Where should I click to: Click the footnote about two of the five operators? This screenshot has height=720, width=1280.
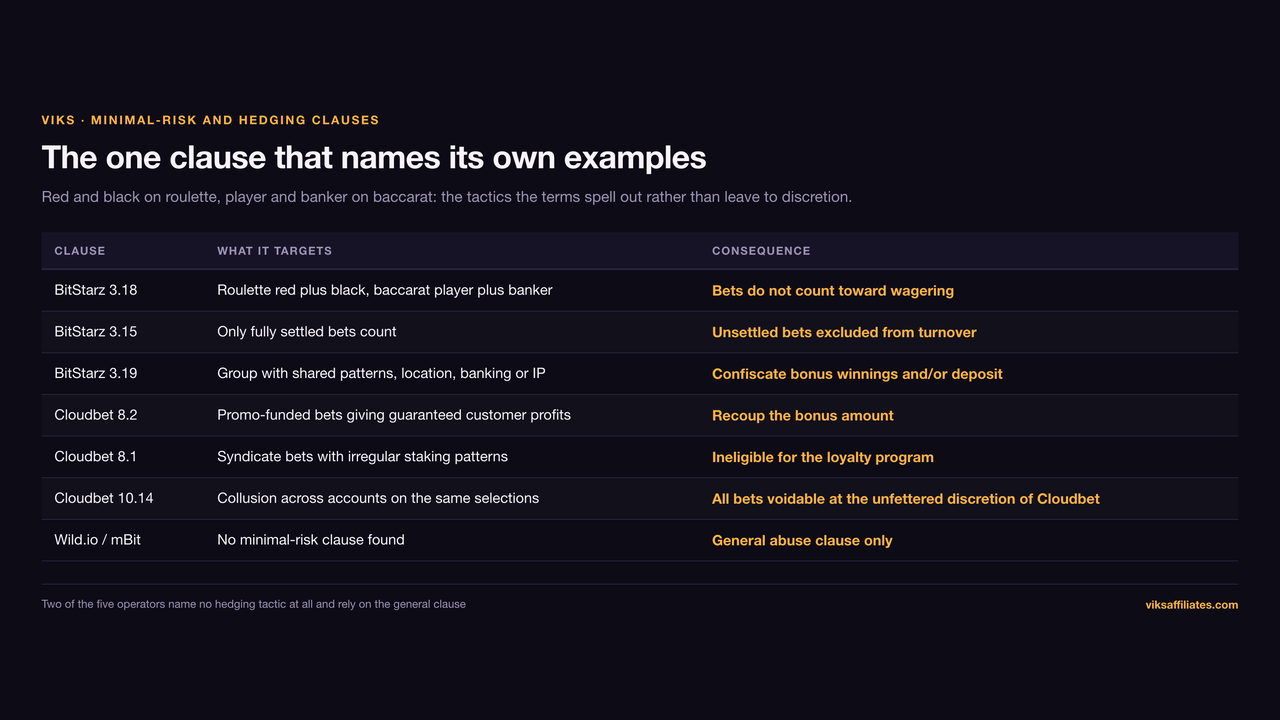(254, 604)
